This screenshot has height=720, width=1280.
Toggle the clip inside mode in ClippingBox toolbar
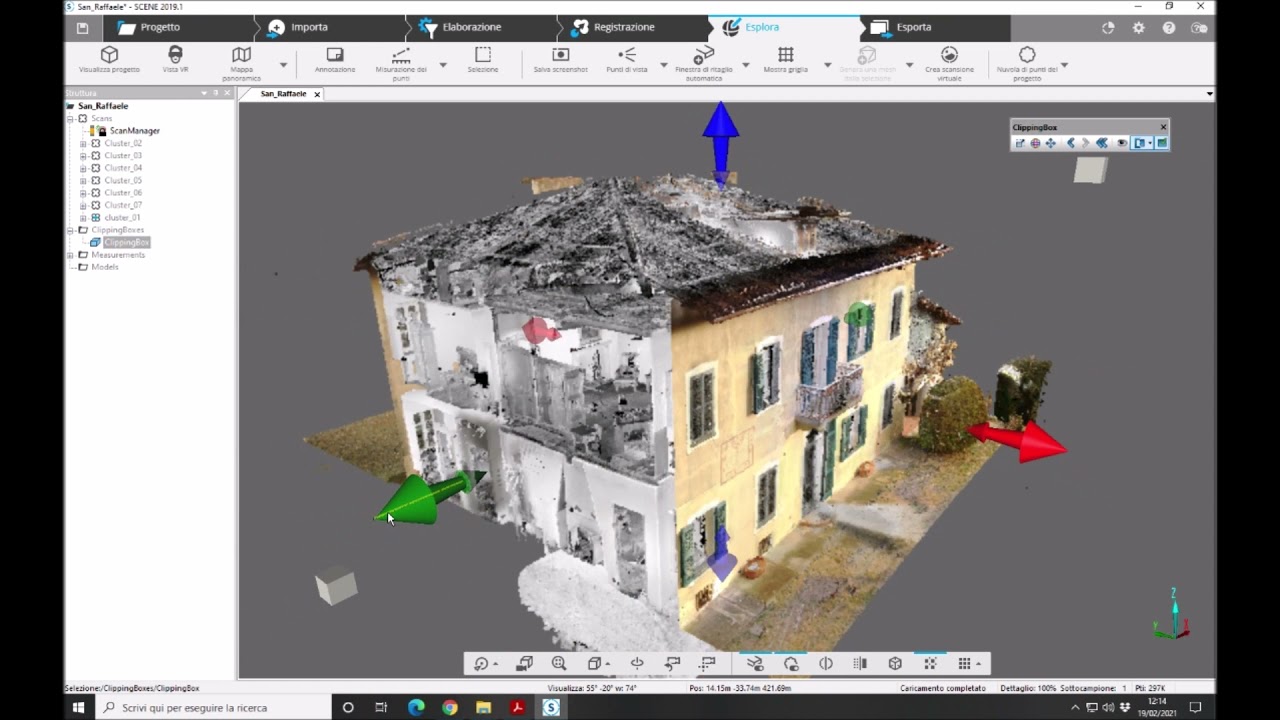coord(1140,143)
